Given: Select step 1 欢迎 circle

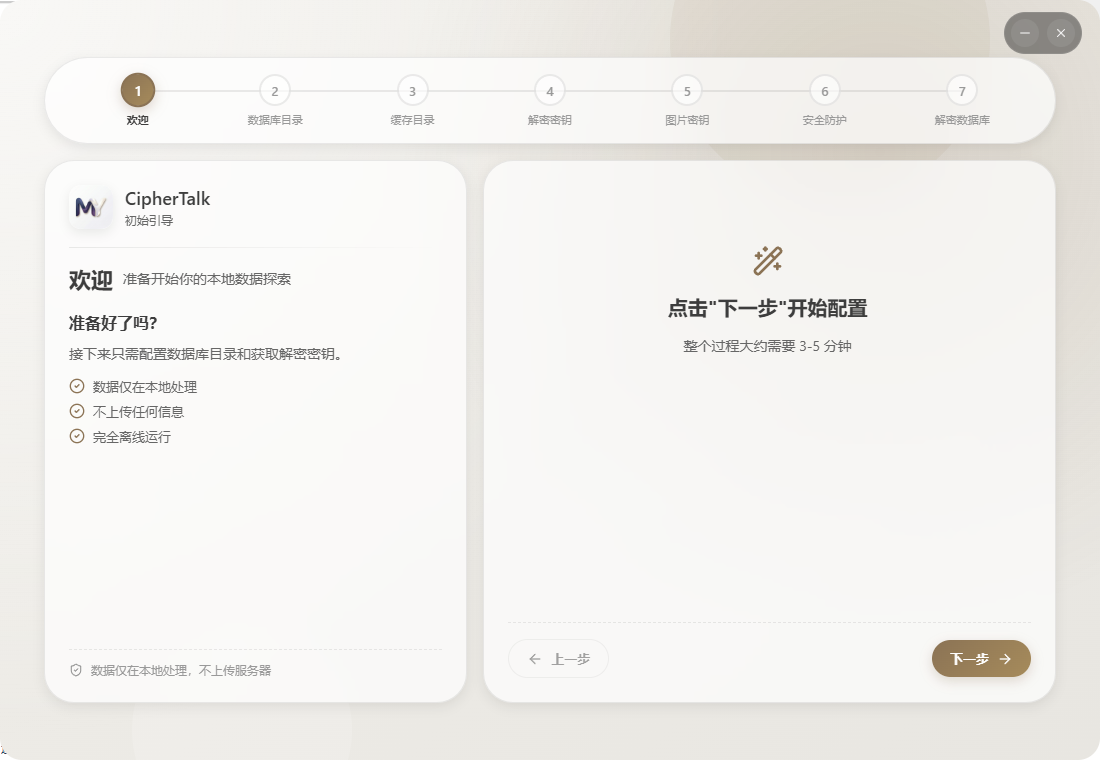Looking at the screenshot, I should point(137,90).
